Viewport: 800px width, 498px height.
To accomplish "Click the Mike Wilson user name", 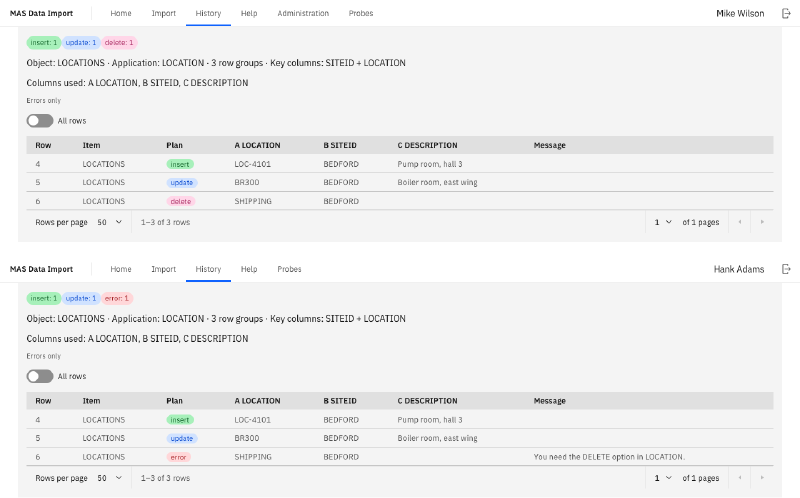I will click(x=740, y=13).
